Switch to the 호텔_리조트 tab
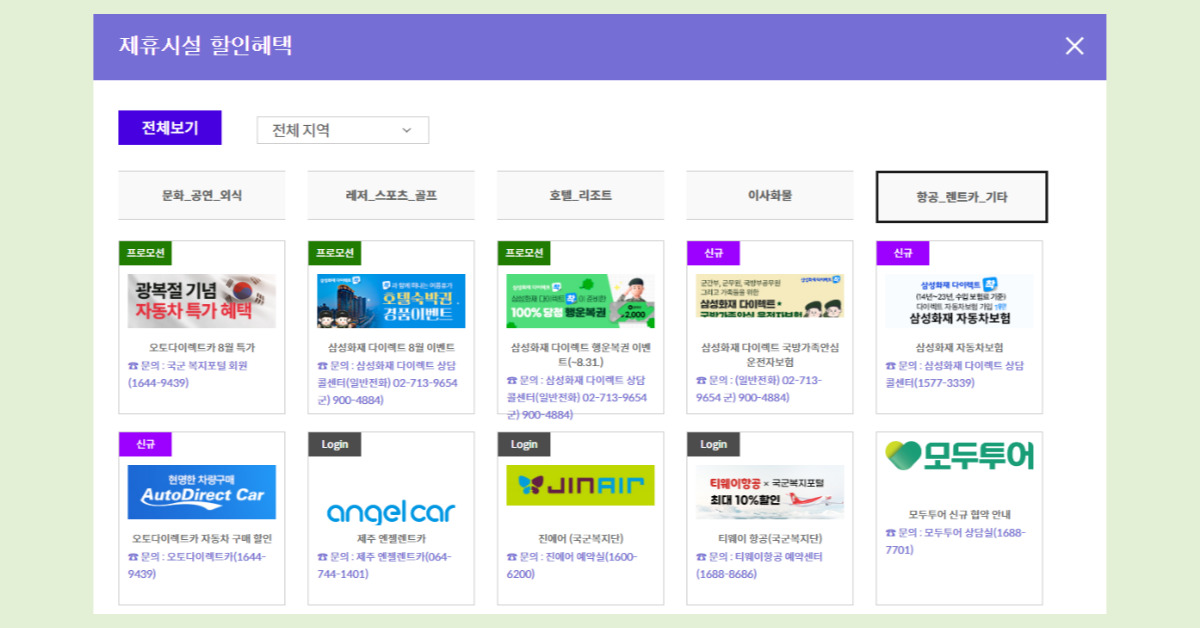Image resolution: width=1200 pixels, height=628 pixels. pyautogui.click(x=580, y=196)
